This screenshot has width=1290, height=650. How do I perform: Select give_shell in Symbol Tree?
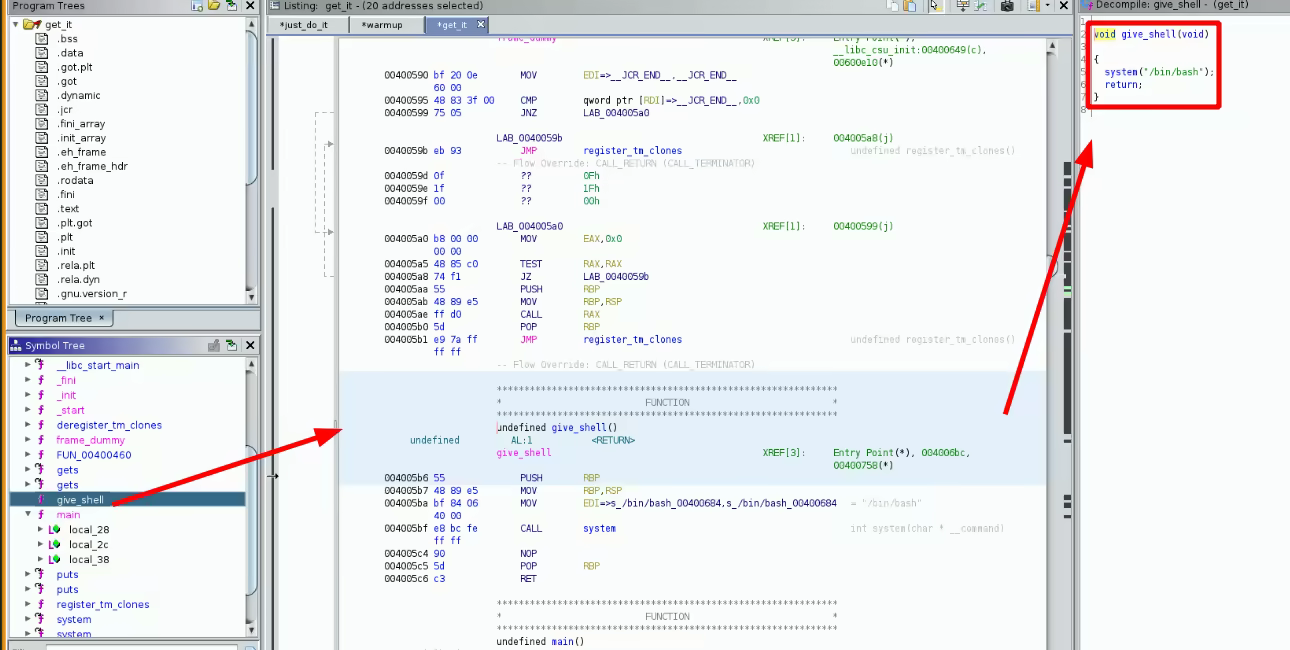point(80,500)
